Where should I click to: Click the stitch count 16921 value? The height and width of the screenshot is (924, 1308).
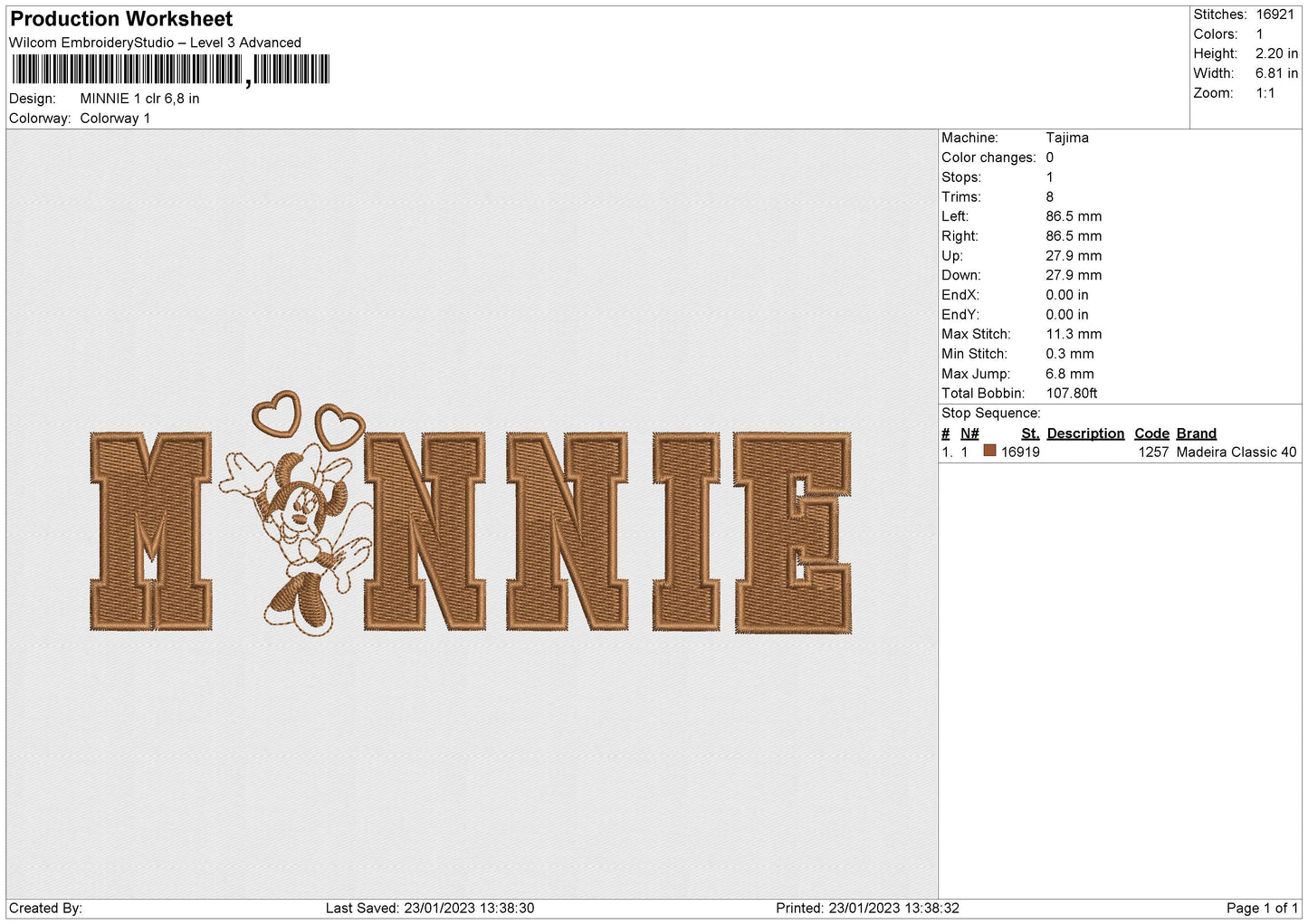[1274, 14]
